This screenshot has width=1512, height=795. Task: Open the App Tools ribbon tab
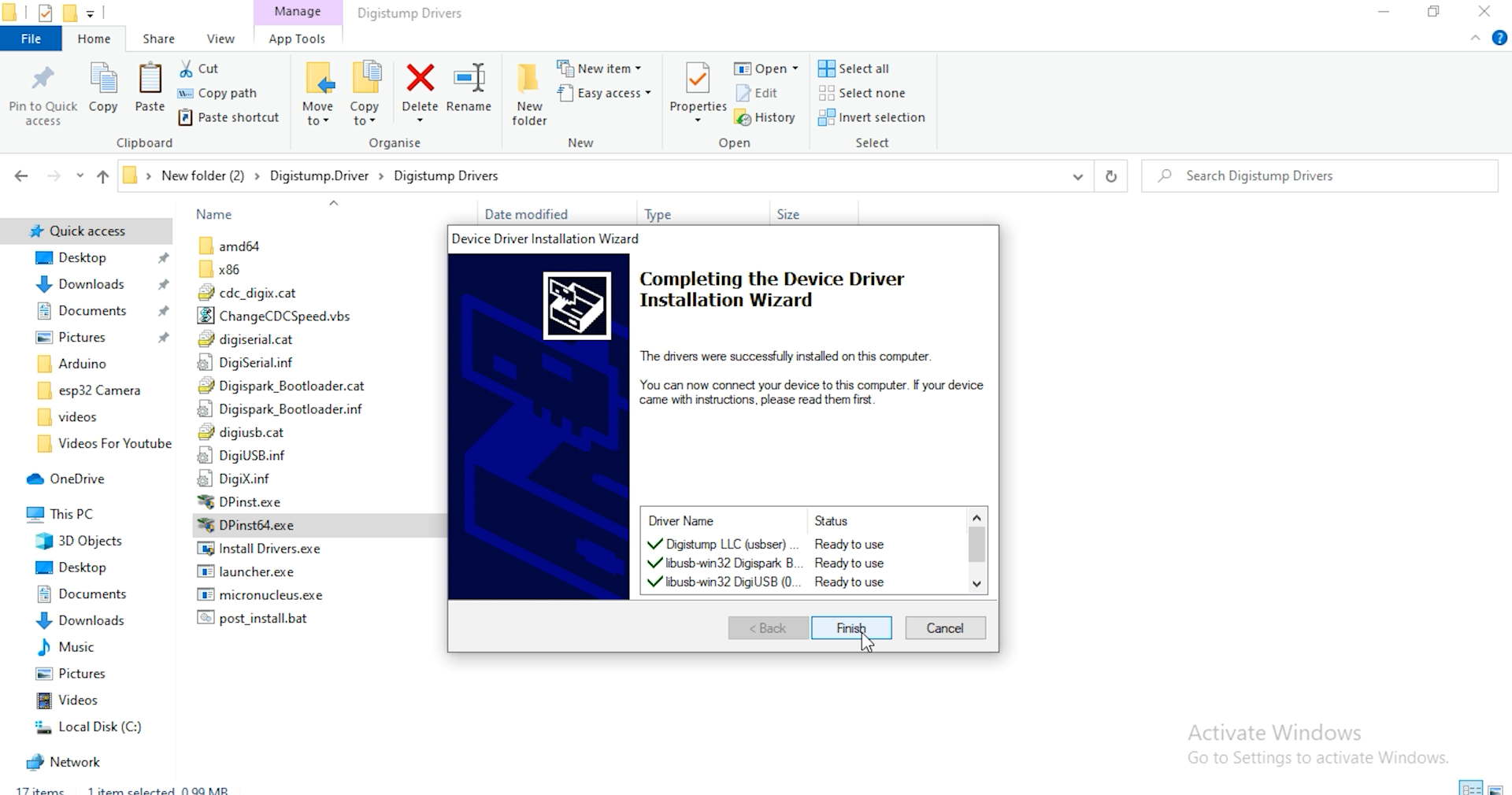pos(297,38)
